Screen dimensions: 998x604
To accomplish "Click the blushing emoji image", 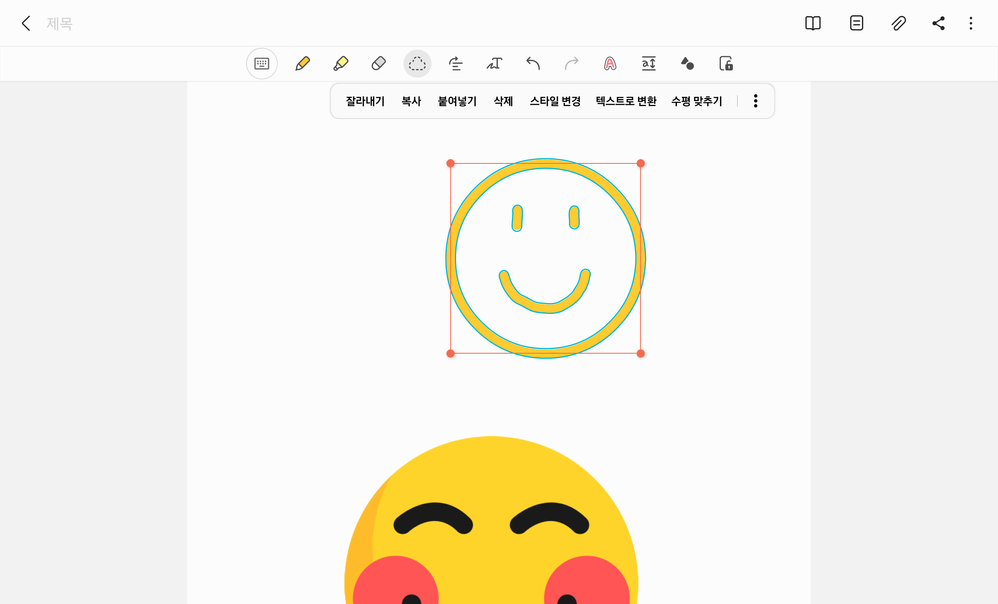I will pos(491,522).
